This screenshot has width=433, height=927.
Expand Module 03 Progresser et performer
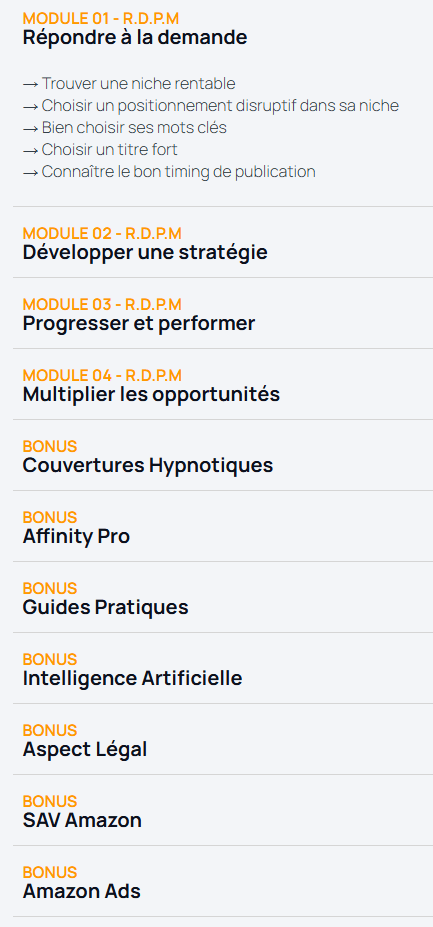pyautogui.click(x=223, y=313)
